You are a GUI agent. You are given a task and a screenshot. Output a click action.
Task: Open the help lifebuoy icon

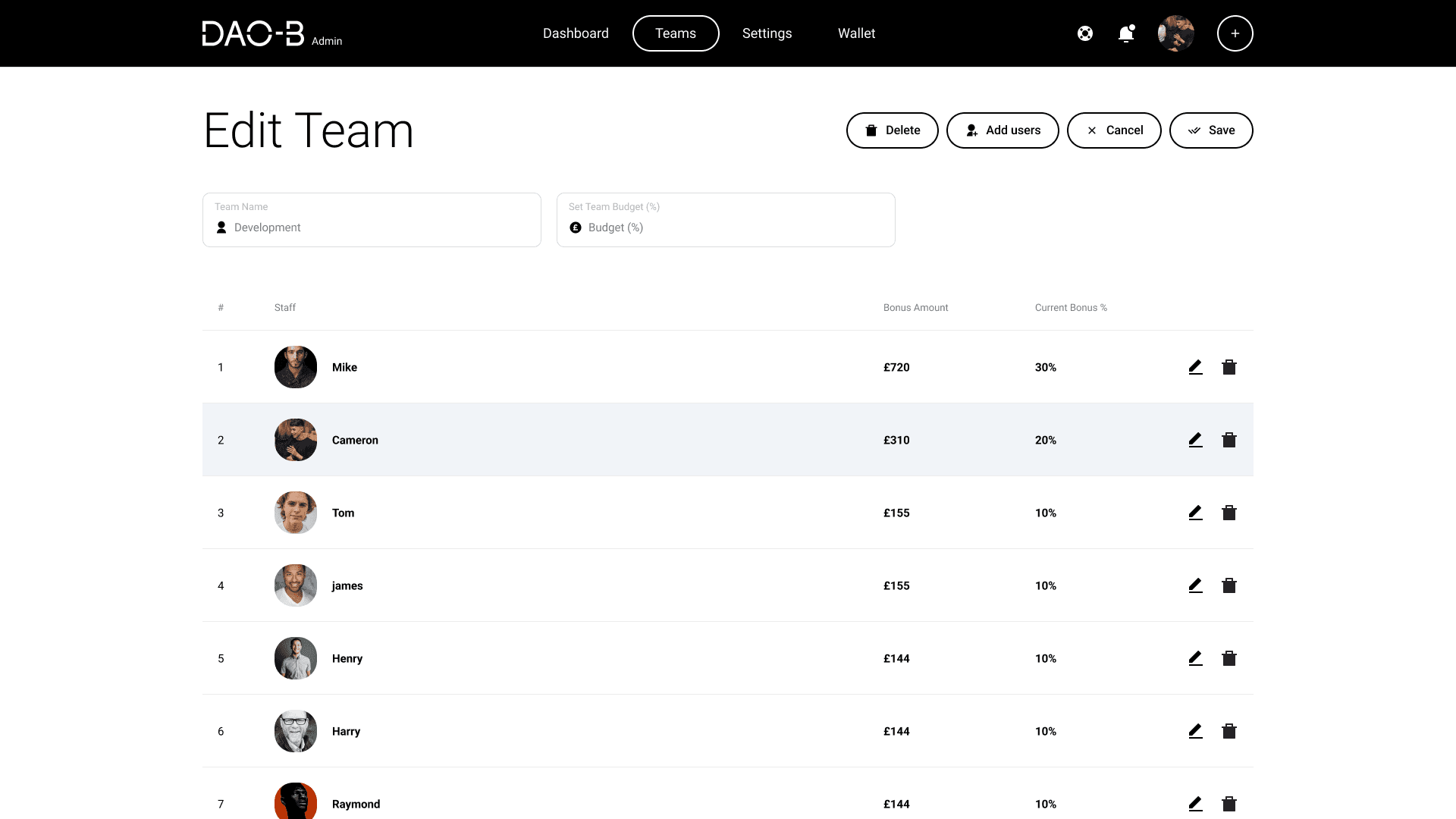point(1085,33)
